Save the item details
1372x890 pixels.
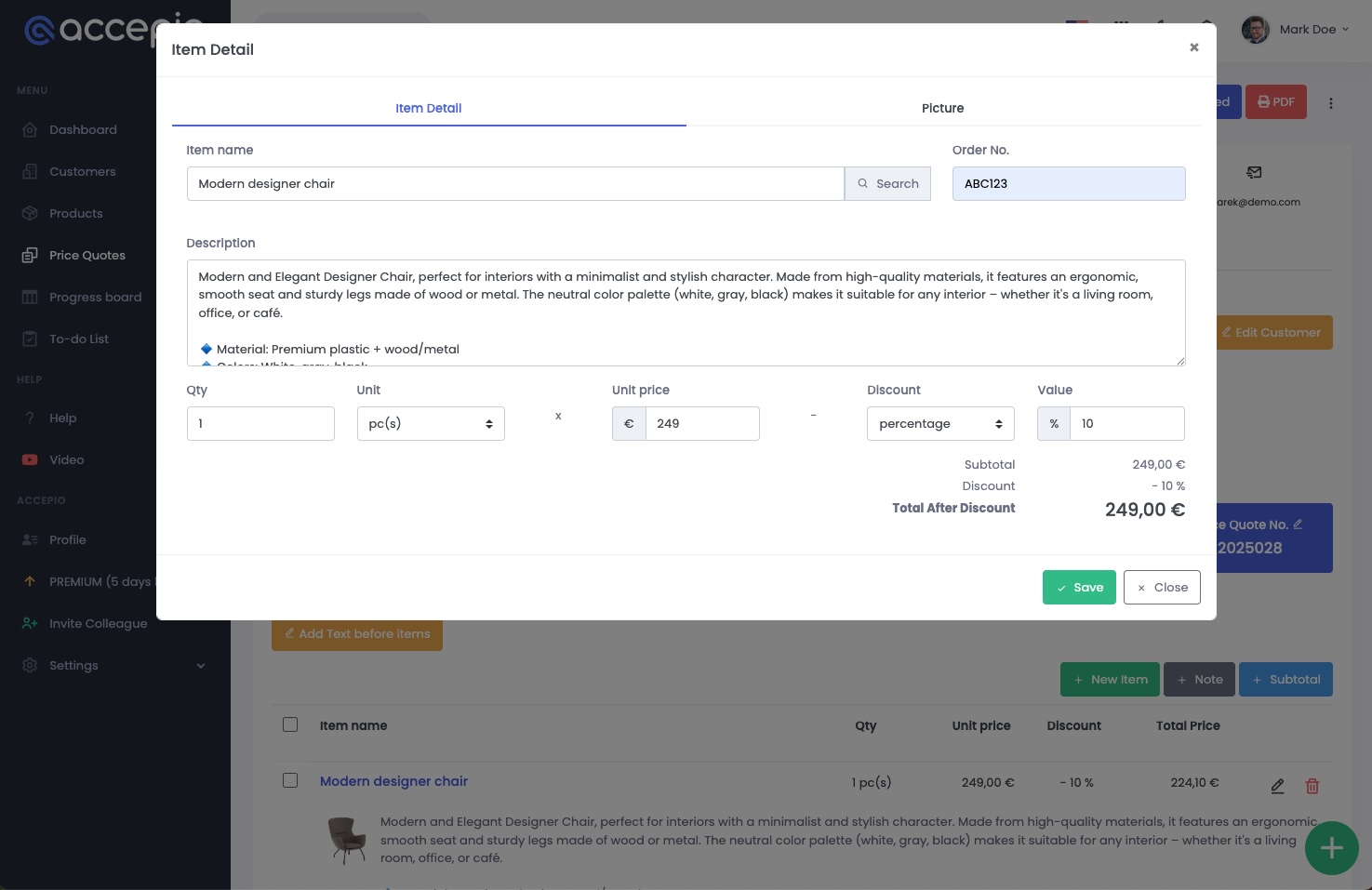coord(1079,587)
